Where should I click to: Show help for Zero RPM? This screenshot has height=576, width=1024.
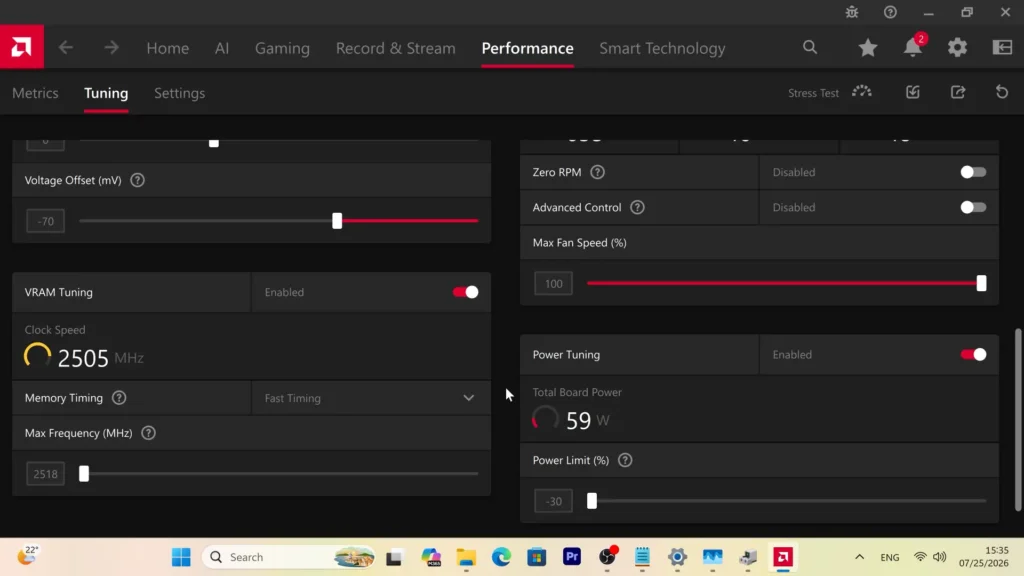tap(598, 172)
